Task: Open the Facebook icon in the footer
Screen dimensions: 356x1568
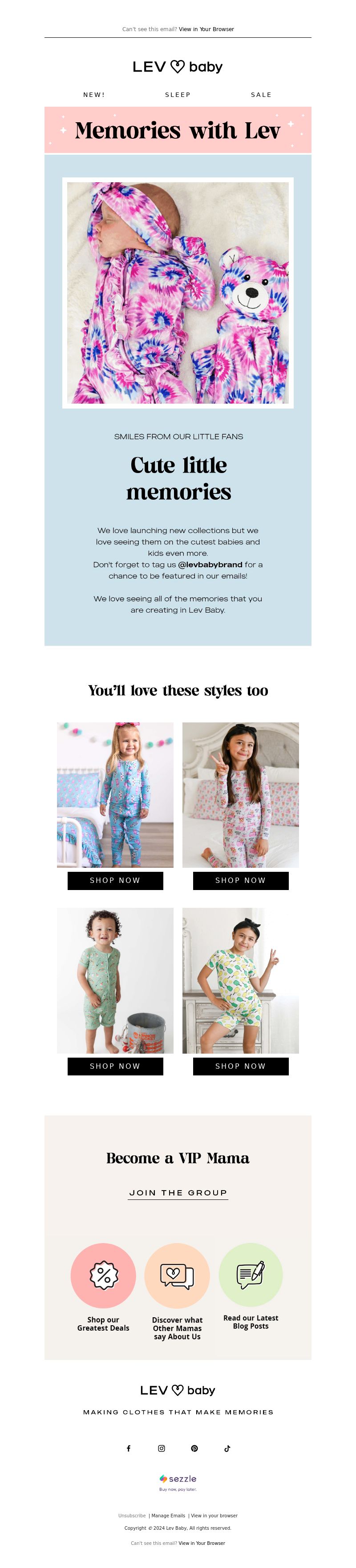Action: click(x=129, y=1448)
